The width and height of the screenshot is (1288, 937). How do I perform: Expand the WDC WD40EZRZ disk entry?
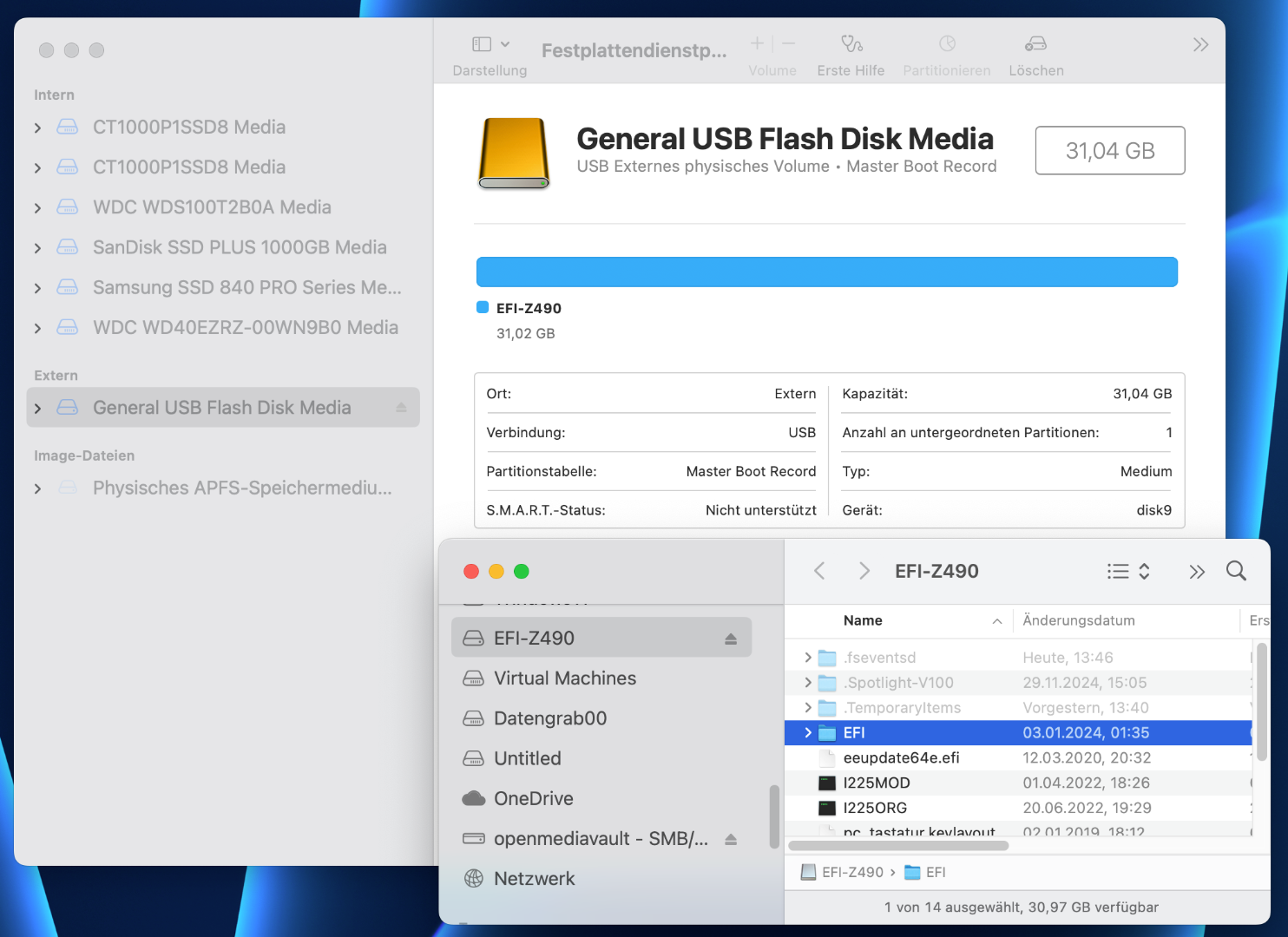[x=37, y=329]
